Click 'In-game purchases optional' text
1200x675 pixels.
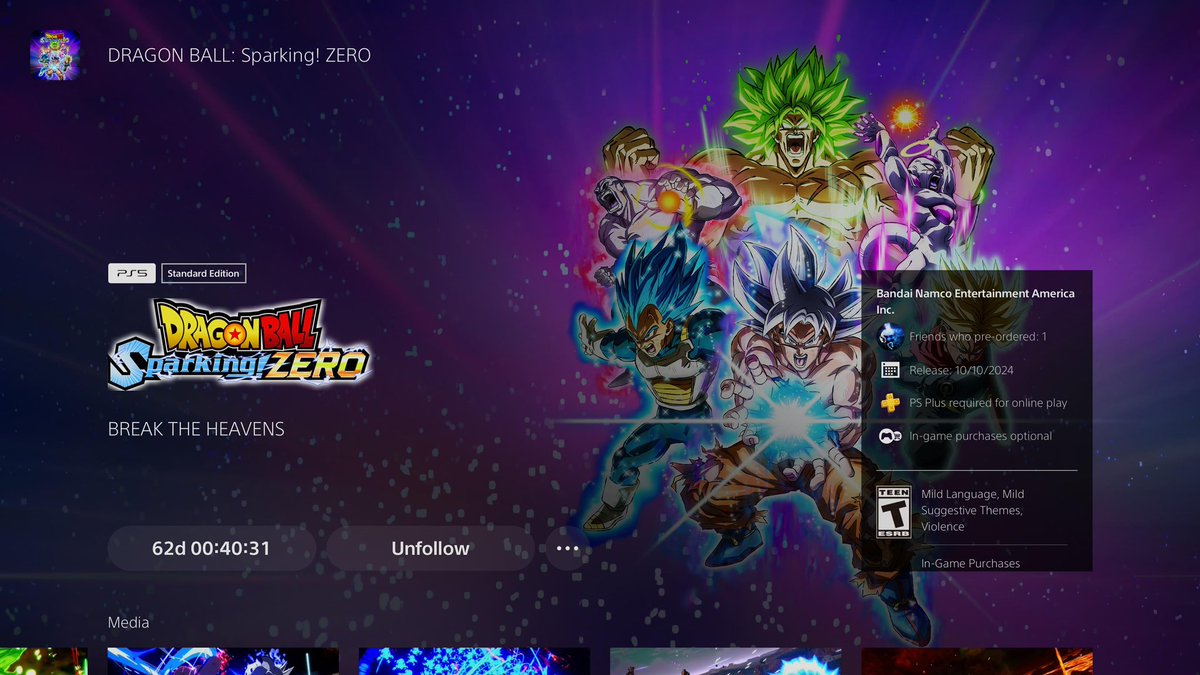980,436
